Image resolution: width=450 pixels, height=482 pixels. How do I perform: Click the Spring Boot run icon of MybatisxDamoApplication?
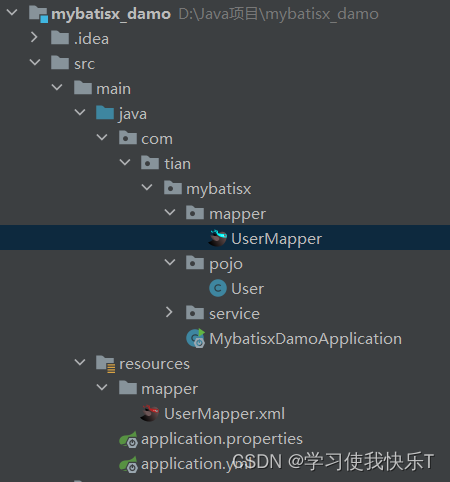pos(196,338)
